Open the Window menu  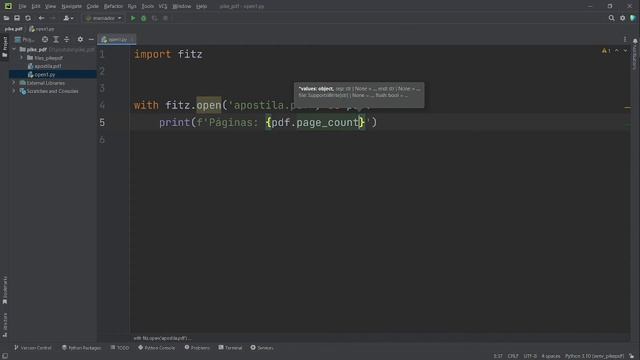182,6
